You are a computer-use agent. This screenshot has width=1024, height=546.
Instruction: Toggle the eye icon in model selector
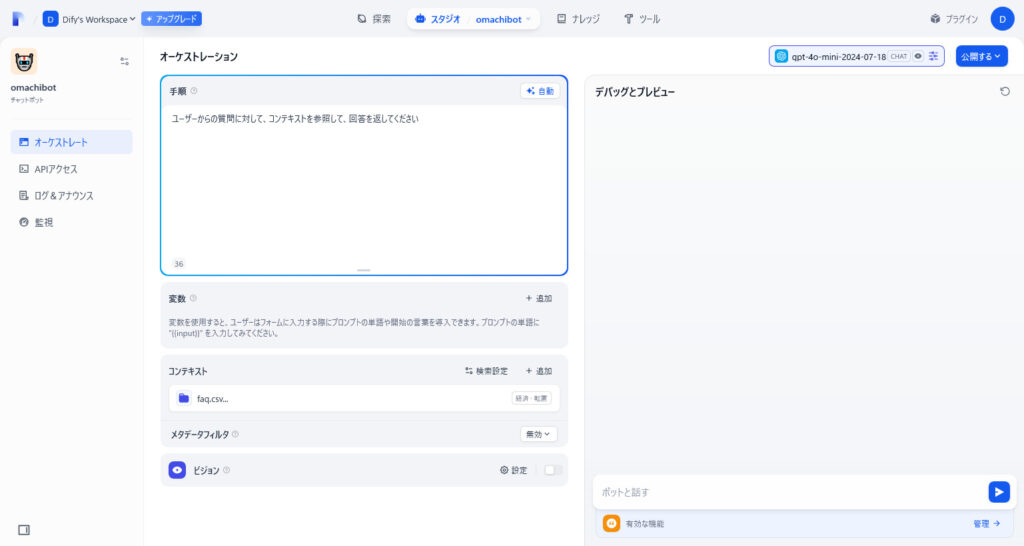coord(918,56)
